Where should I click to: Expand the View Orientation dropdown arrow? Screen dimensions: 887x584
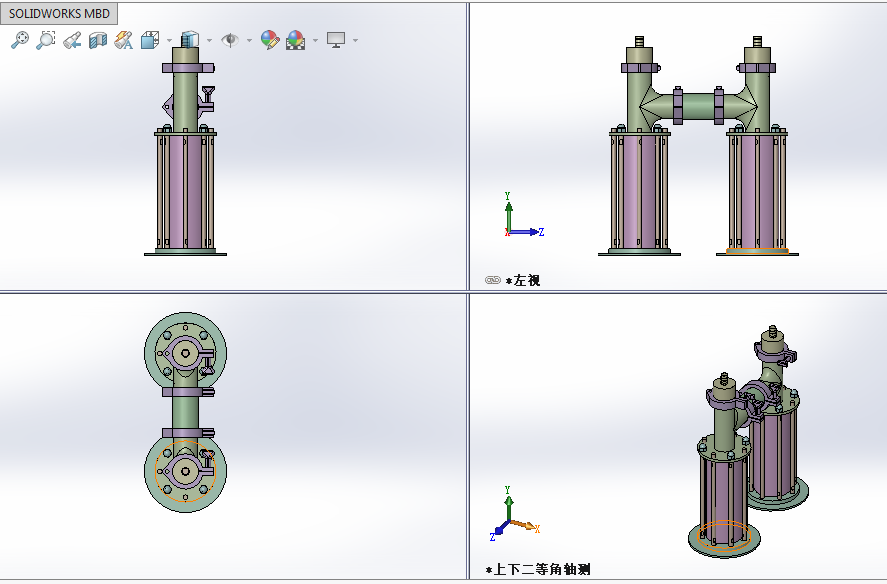(x=169, y=40)
